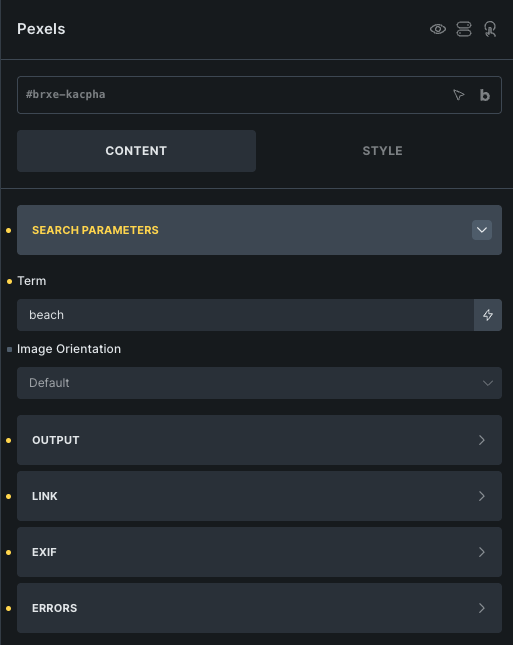Click the Search Parameters section header
Viewport: 513px width, 645px height.
[x=259, y=230]
